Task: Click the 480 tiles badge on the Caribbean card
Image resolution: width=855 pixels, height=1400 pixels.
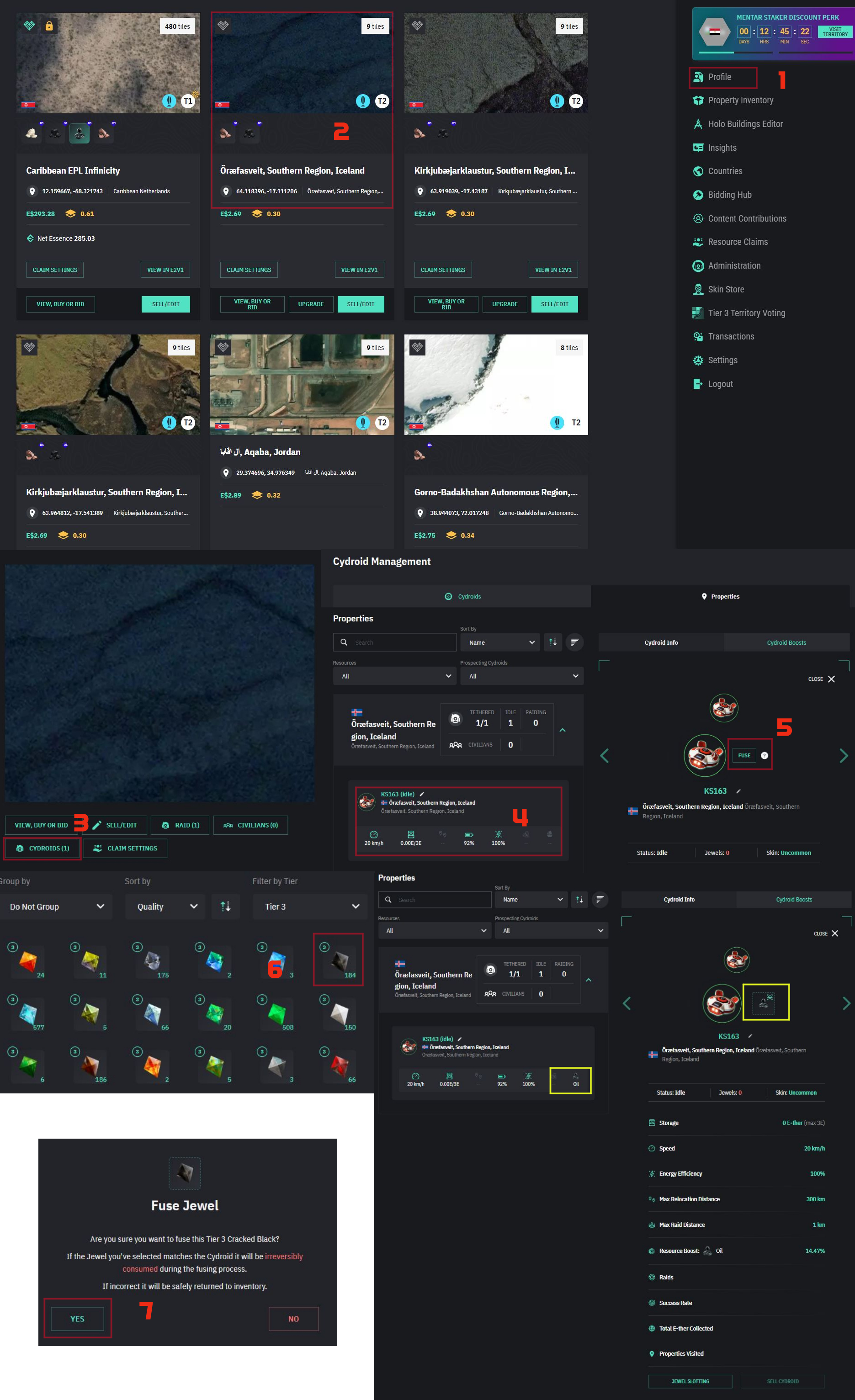Action: coord(177,26)
